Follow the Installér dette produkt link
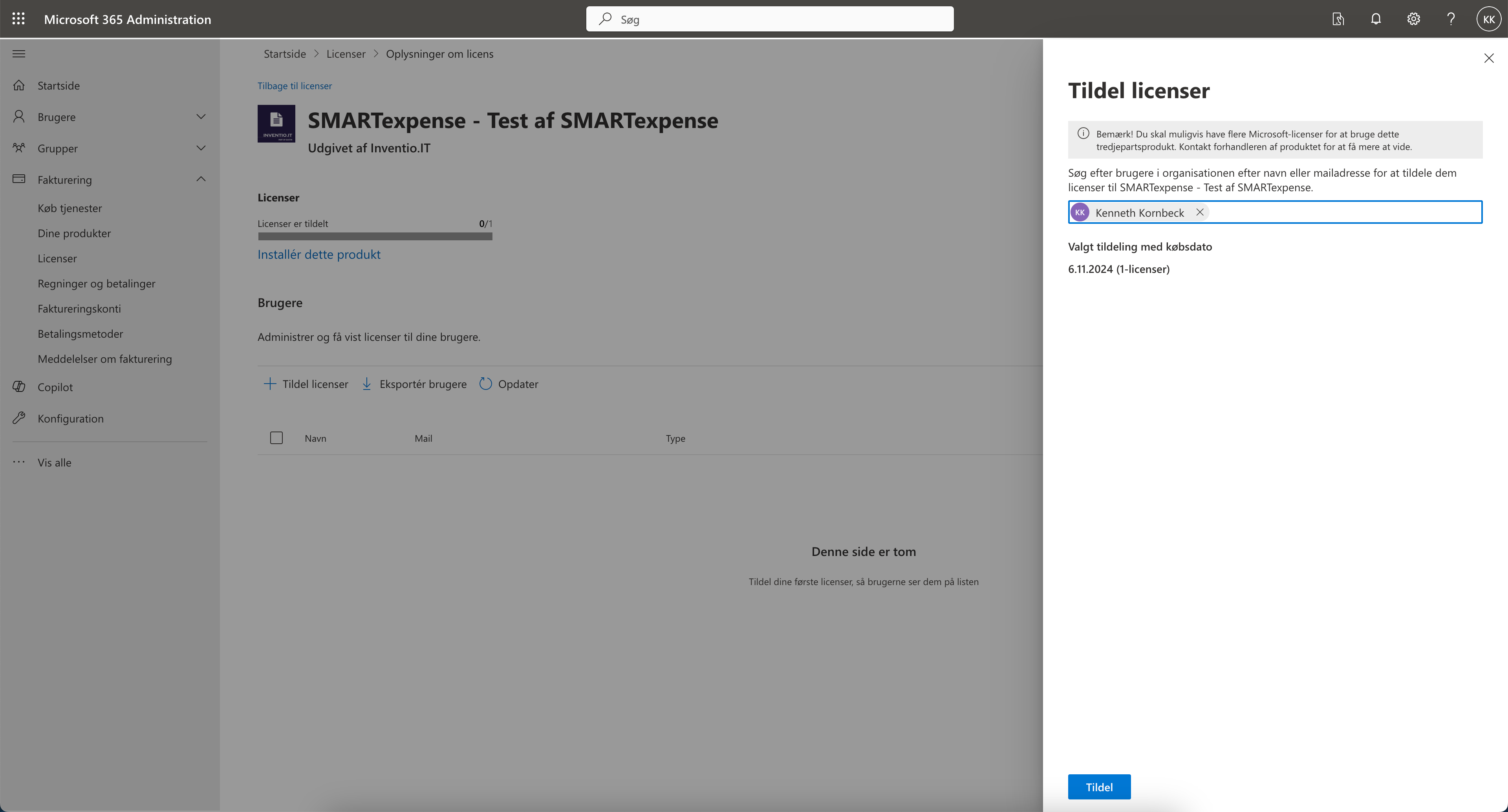This screenshot has width=1508, height=812. pos(319,254)
